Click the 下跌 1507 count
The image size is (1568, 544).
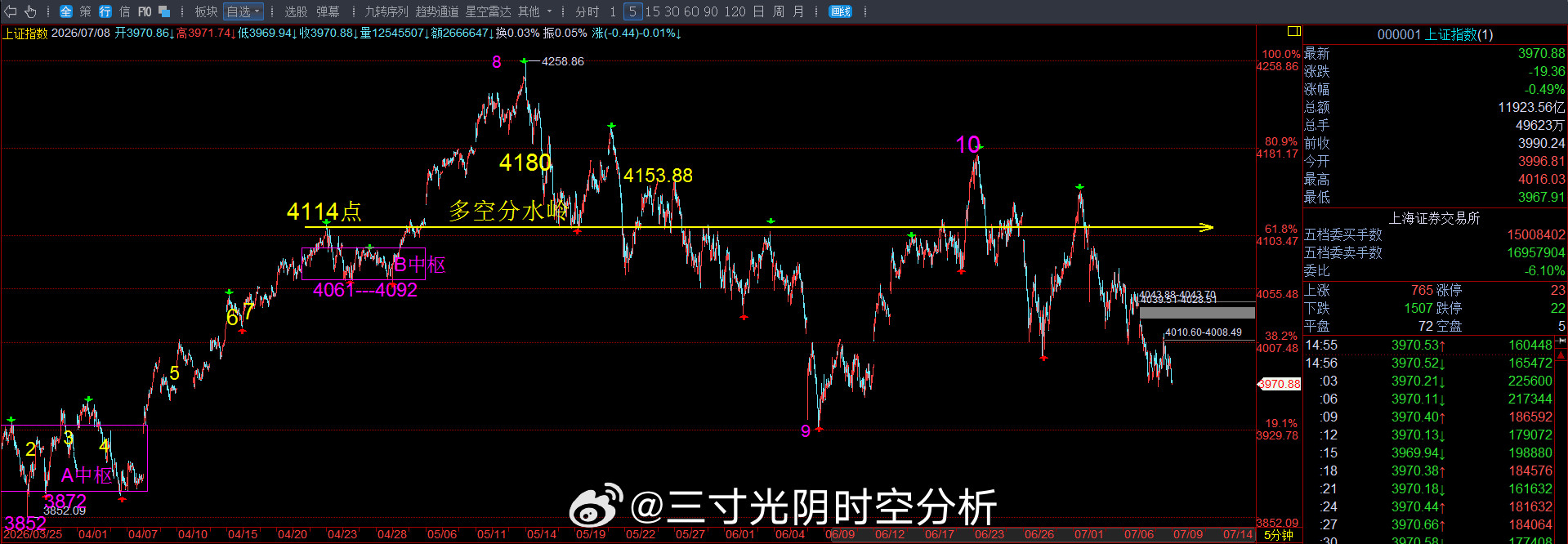coord(1418,309)
